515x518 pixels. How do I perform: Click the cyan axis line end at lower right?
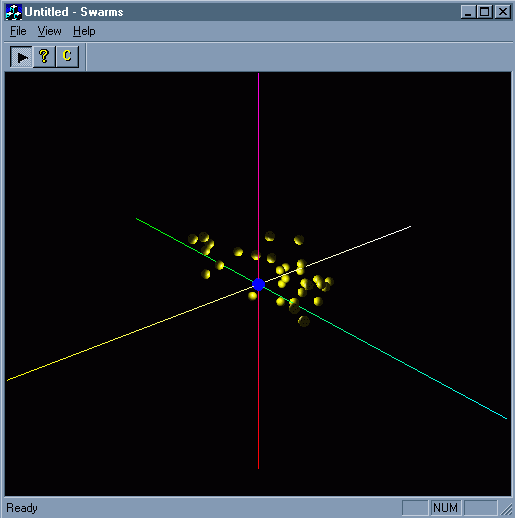(505, 418)
